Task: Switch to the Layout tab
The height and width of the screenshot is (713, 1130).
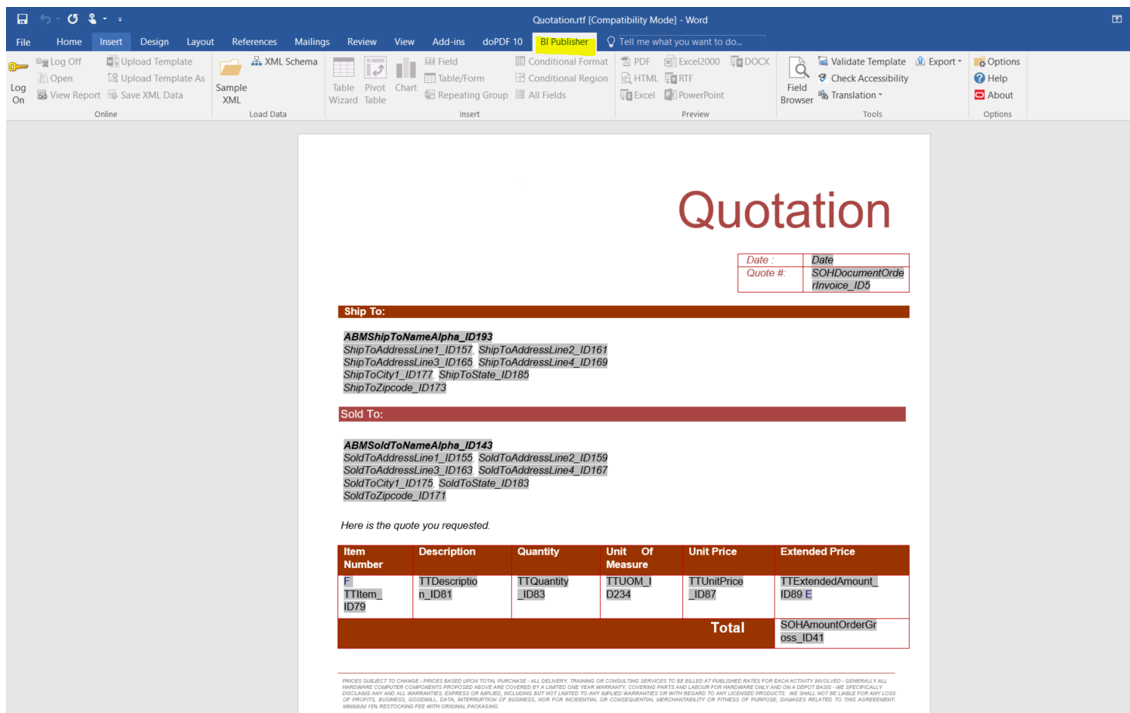Action: pos(200,42)
